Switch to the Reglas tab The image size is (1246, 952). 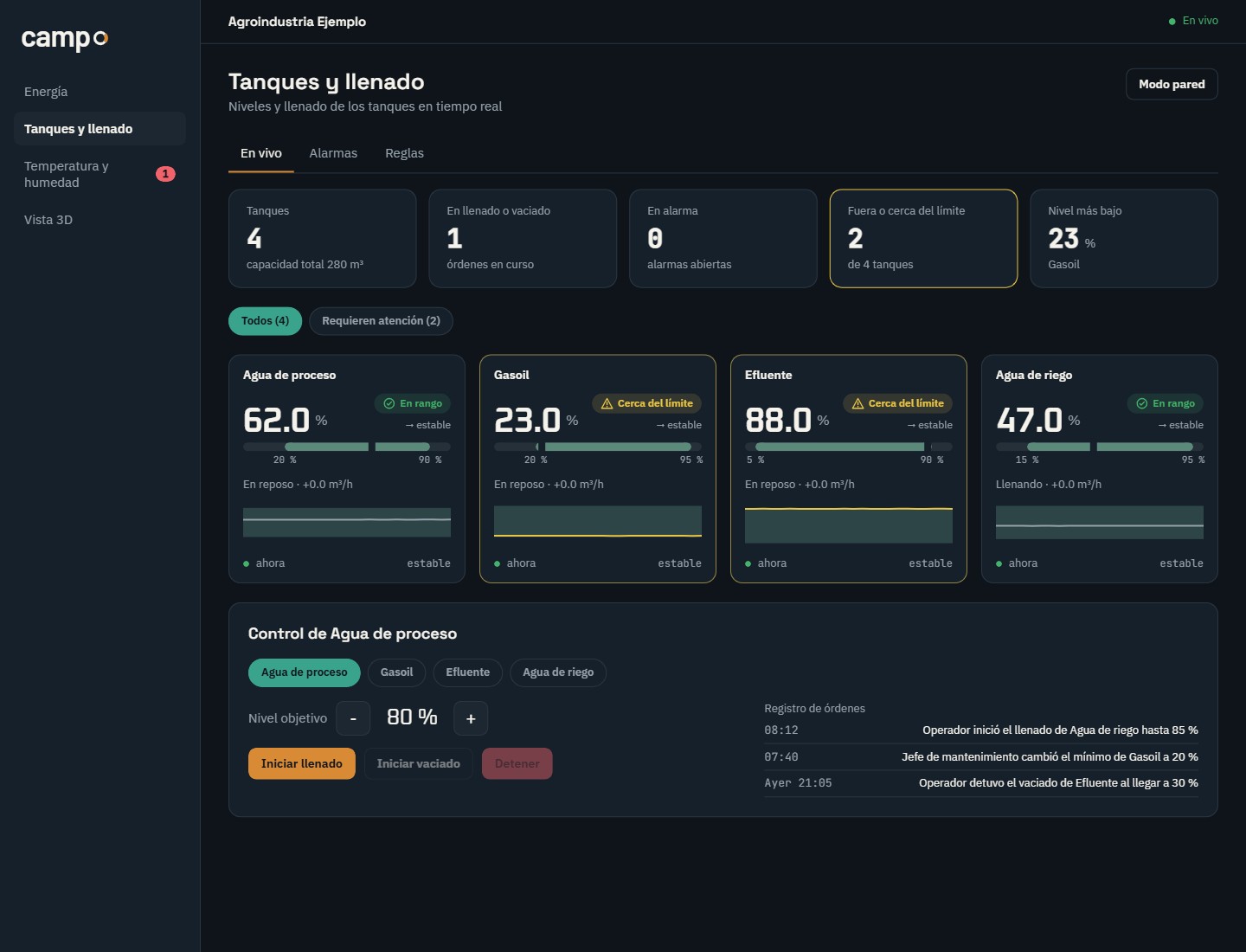click(404, 153)
